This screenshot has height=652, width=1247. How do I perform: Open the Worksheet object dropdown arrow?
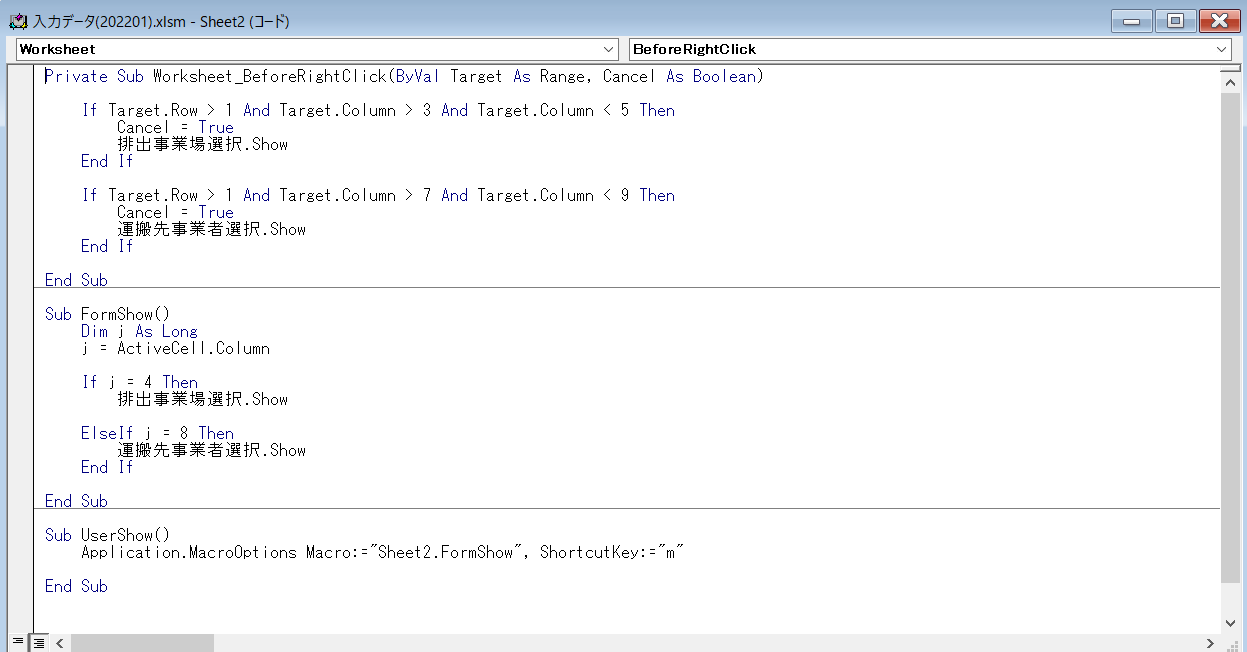point(609,49)
